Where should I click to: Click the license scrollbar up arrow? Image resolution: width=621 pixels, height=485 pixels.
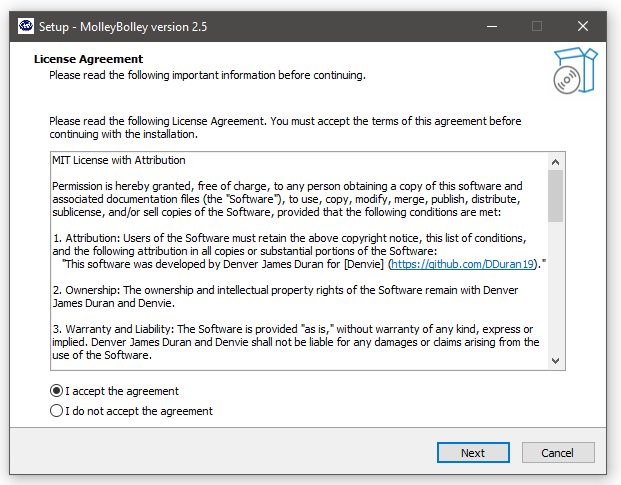[x=555, y=162]
